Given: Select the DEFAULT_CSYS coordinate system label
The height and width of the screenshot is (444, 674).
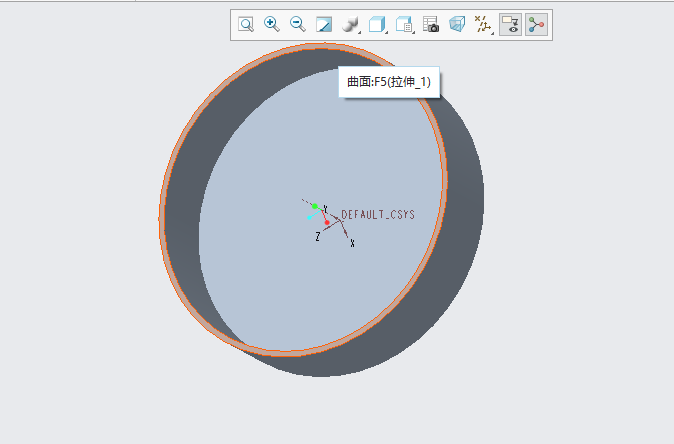Looking at the screenshot, I should [378, 214].
